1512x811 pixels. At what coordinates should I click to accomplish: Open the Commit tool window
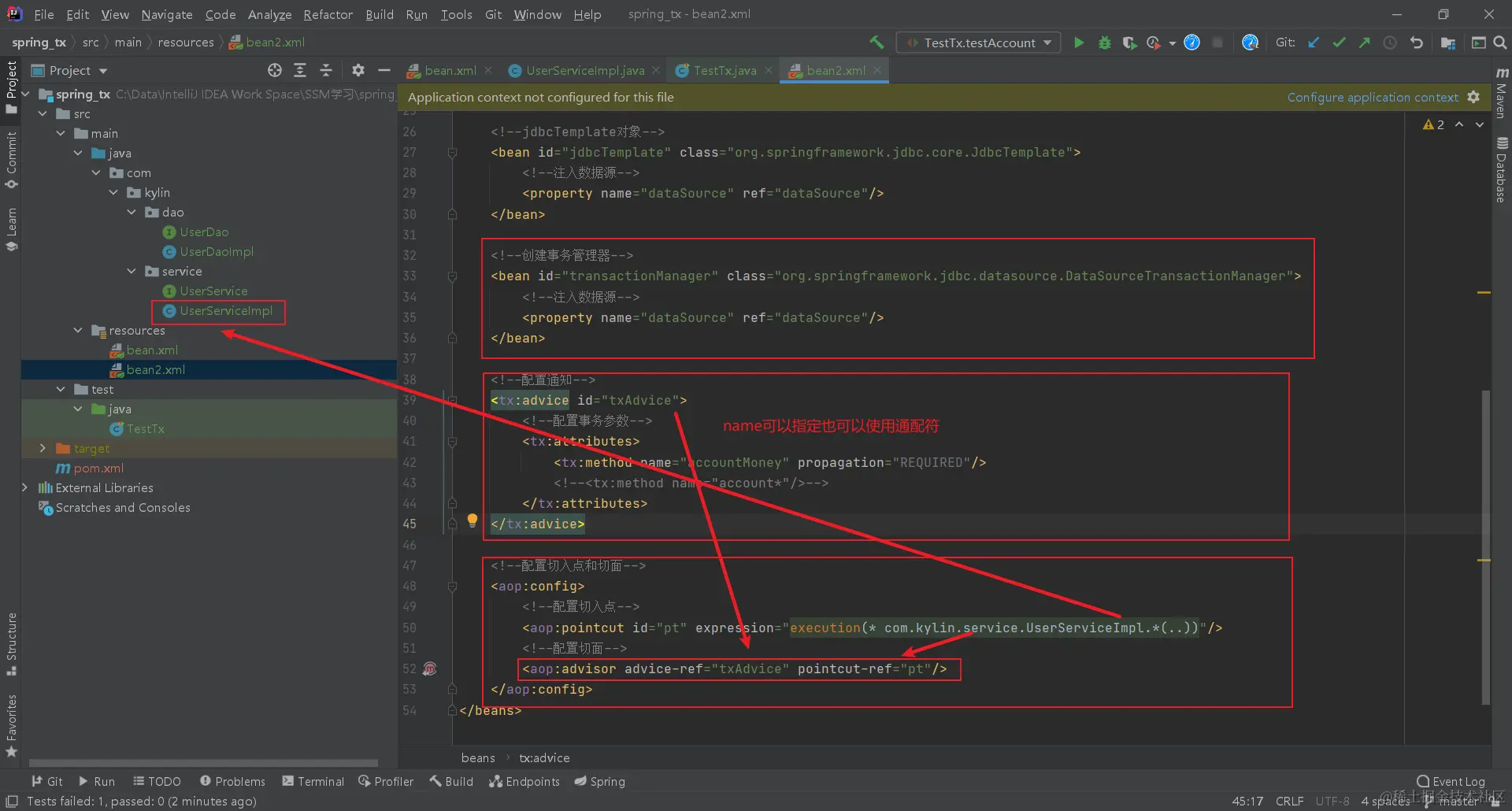coord(11,160)
